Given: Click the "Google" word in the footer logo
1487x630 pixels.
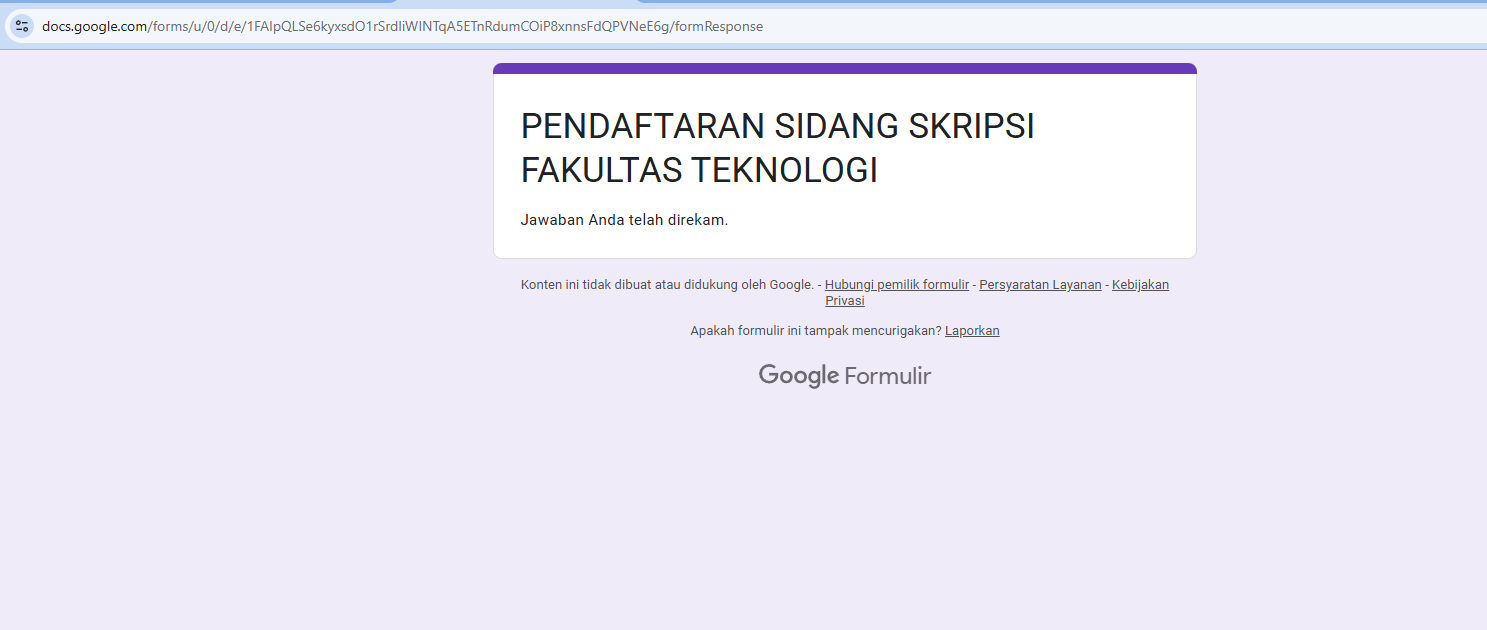Looking at the screenshot, I should [798, 376].
